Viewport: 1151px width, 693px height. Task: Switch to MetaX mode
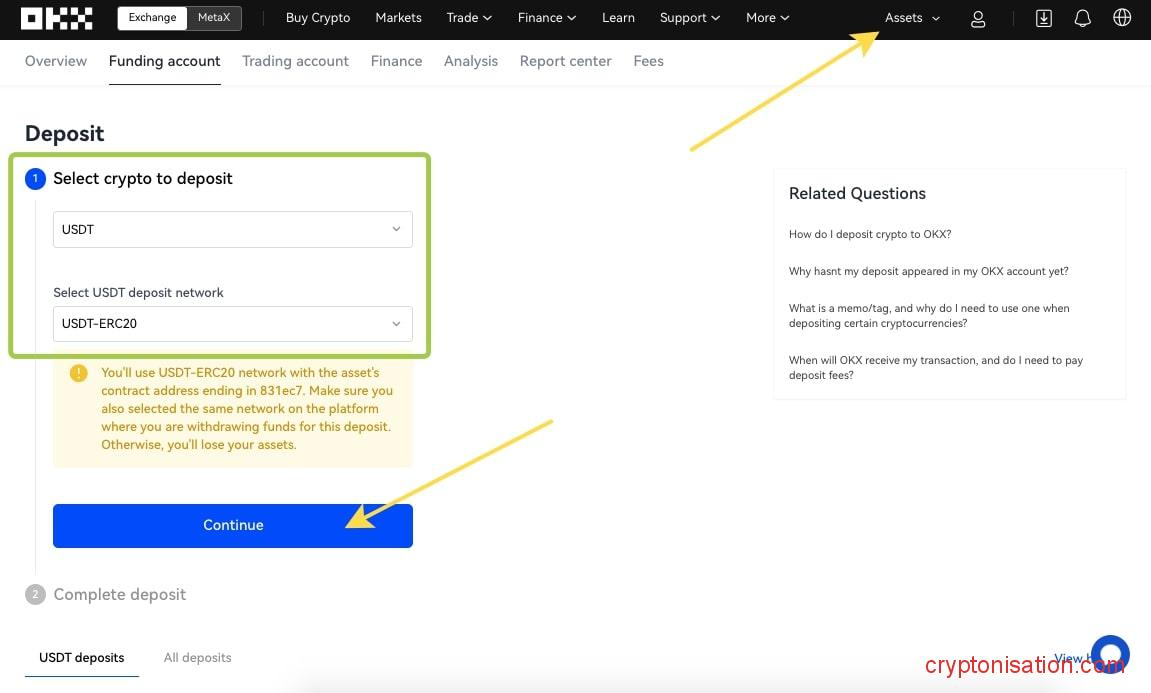[214, 18]
